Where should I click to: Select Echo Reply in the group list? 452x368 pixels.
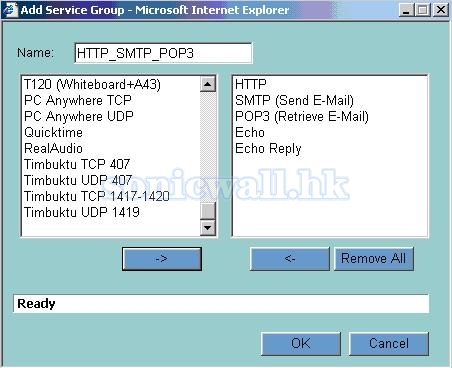click(268, 148)
